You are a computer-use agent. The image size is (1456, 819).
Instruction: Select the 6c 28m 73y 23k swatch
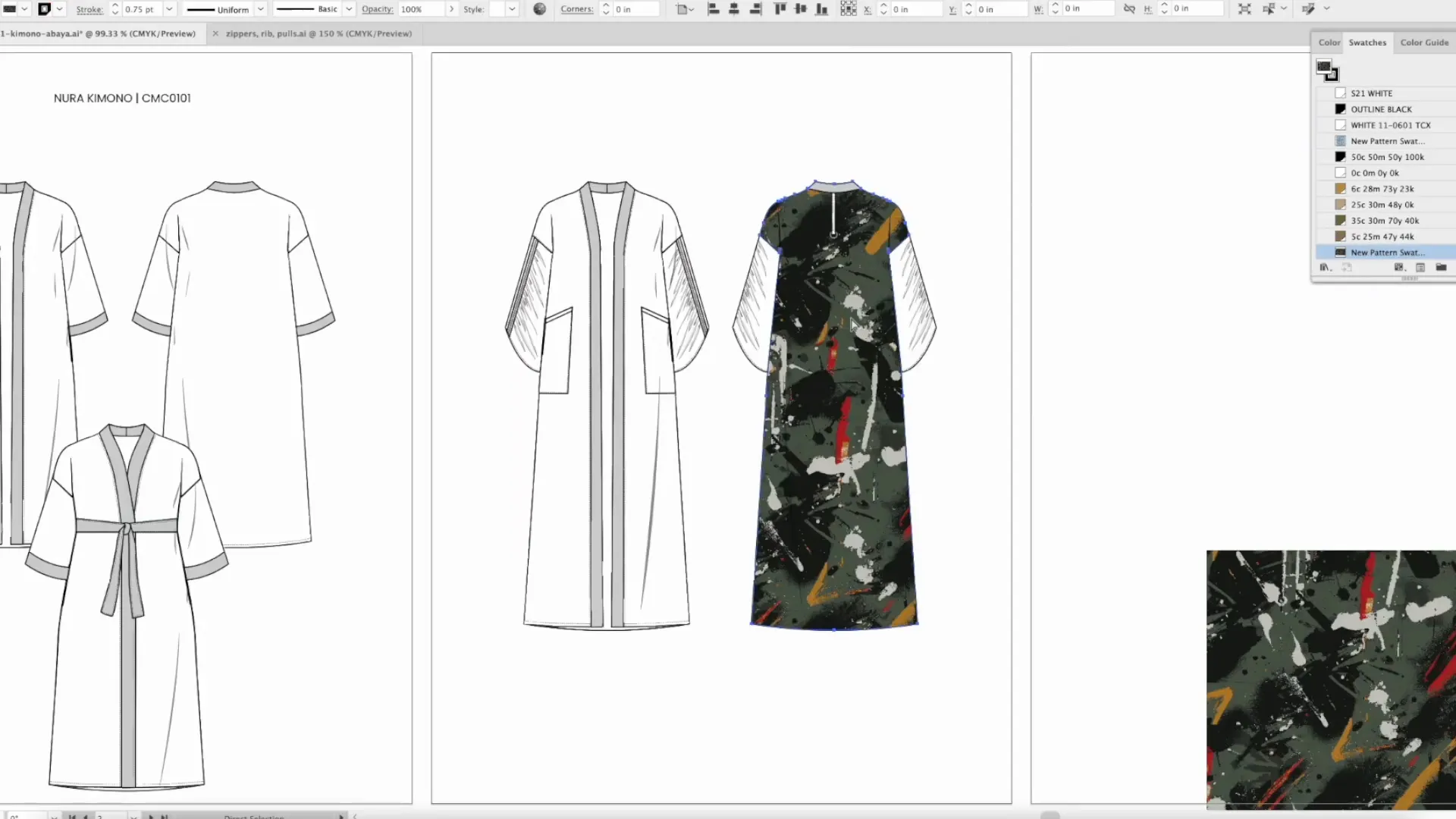[x=1385, y=189]
